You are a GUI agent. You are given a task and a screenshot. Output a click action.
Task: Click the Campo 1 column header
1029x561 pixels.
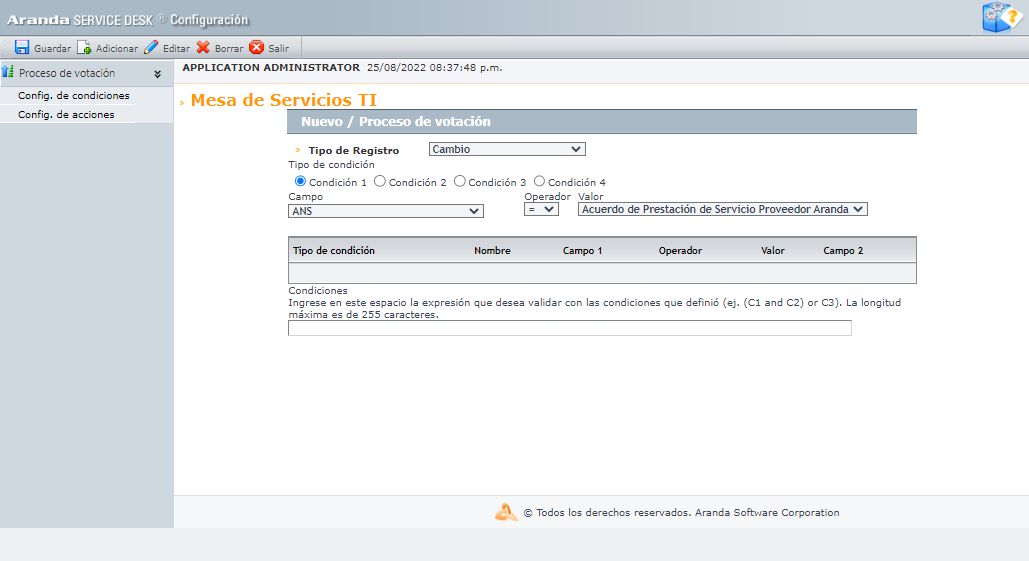click(x=582, y=251)
